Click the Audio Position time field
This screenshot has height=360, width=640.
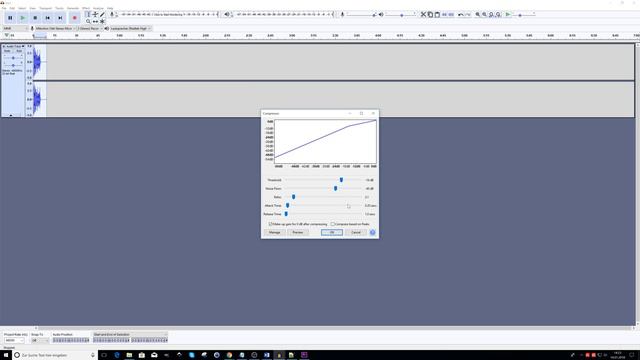pos(71,340)
